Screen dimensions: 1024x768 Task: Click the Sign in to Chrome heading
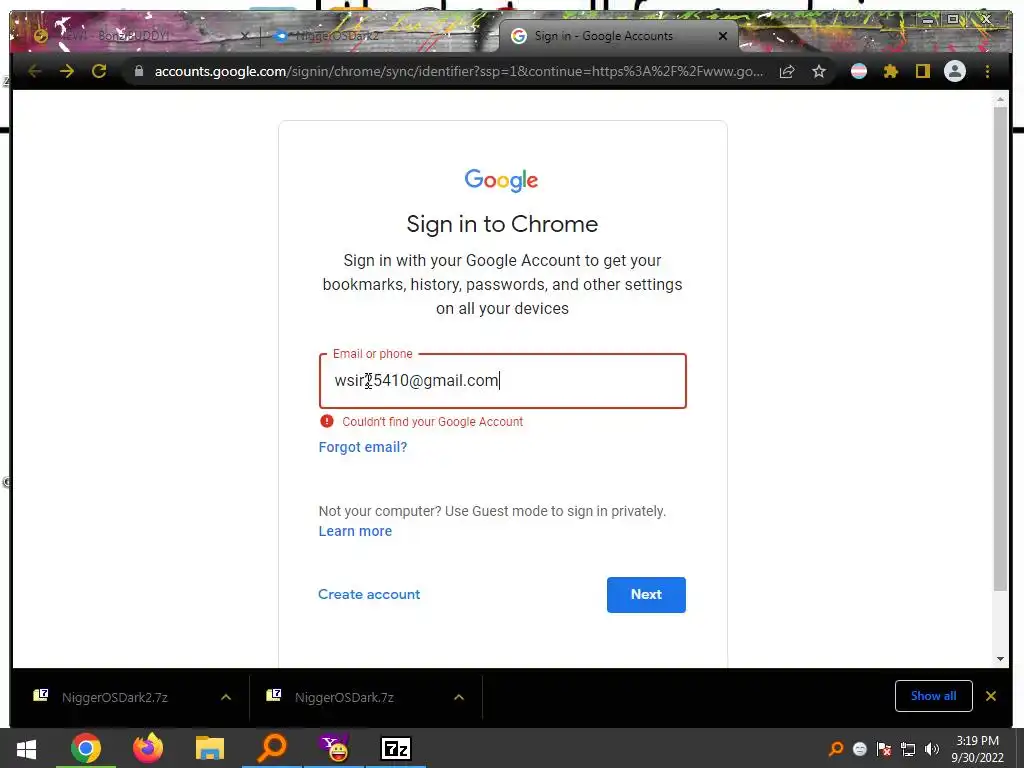click(x=502, y=224)
